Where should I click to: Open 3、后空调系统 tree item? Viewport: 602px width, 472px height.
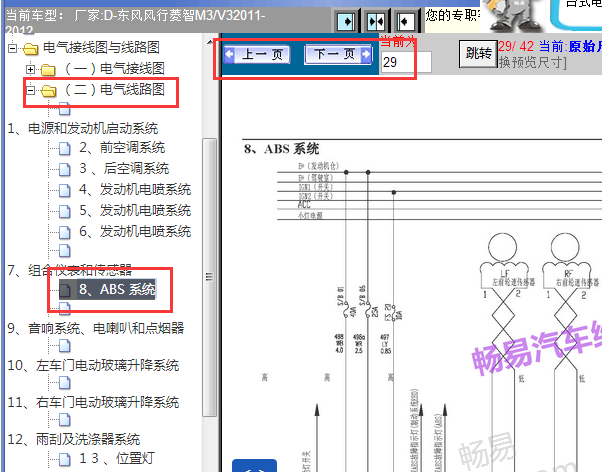[124, 169]
